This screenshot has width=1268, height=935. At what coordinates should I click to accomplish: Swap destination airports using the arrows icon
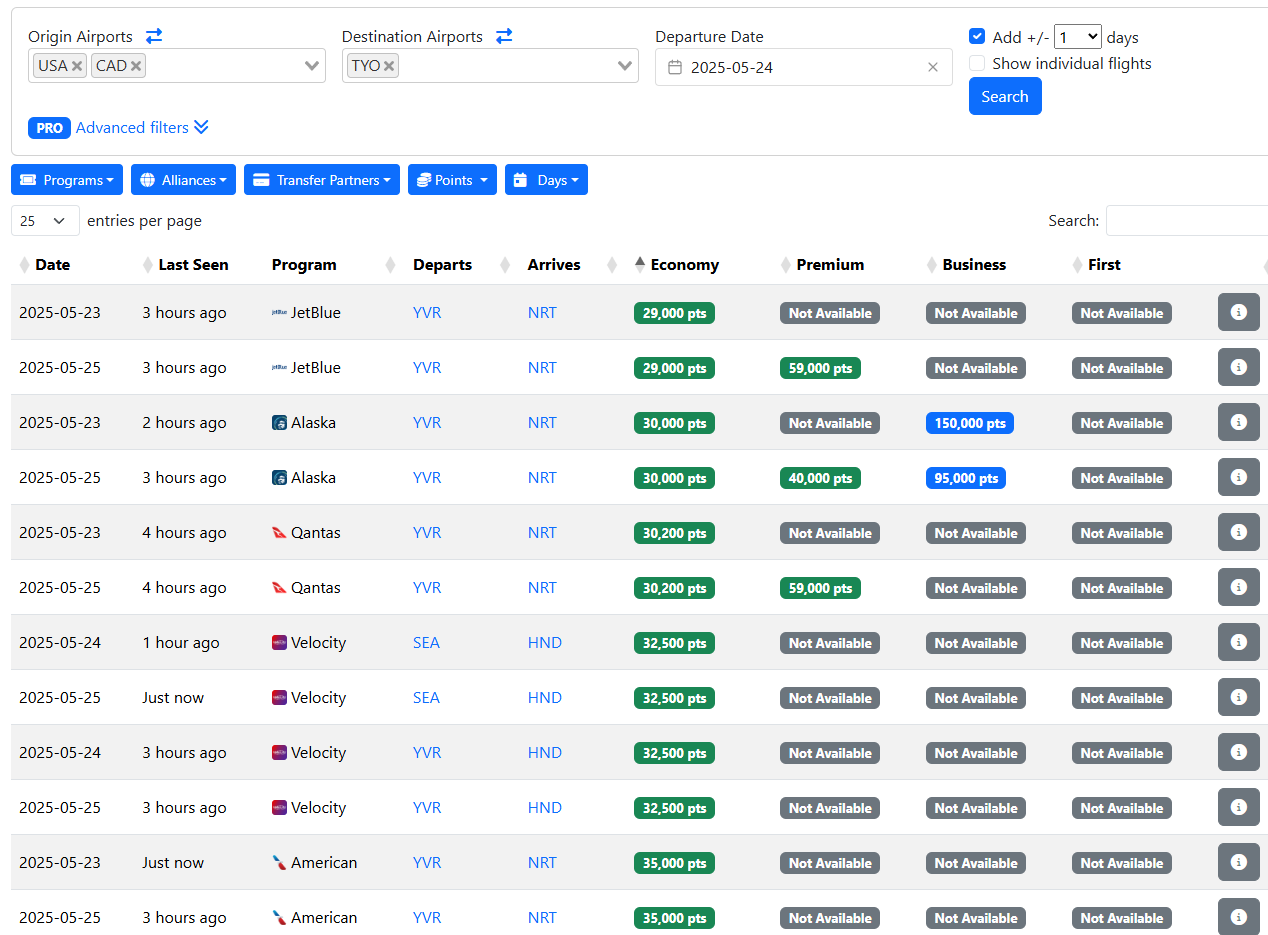coord(504,36)
